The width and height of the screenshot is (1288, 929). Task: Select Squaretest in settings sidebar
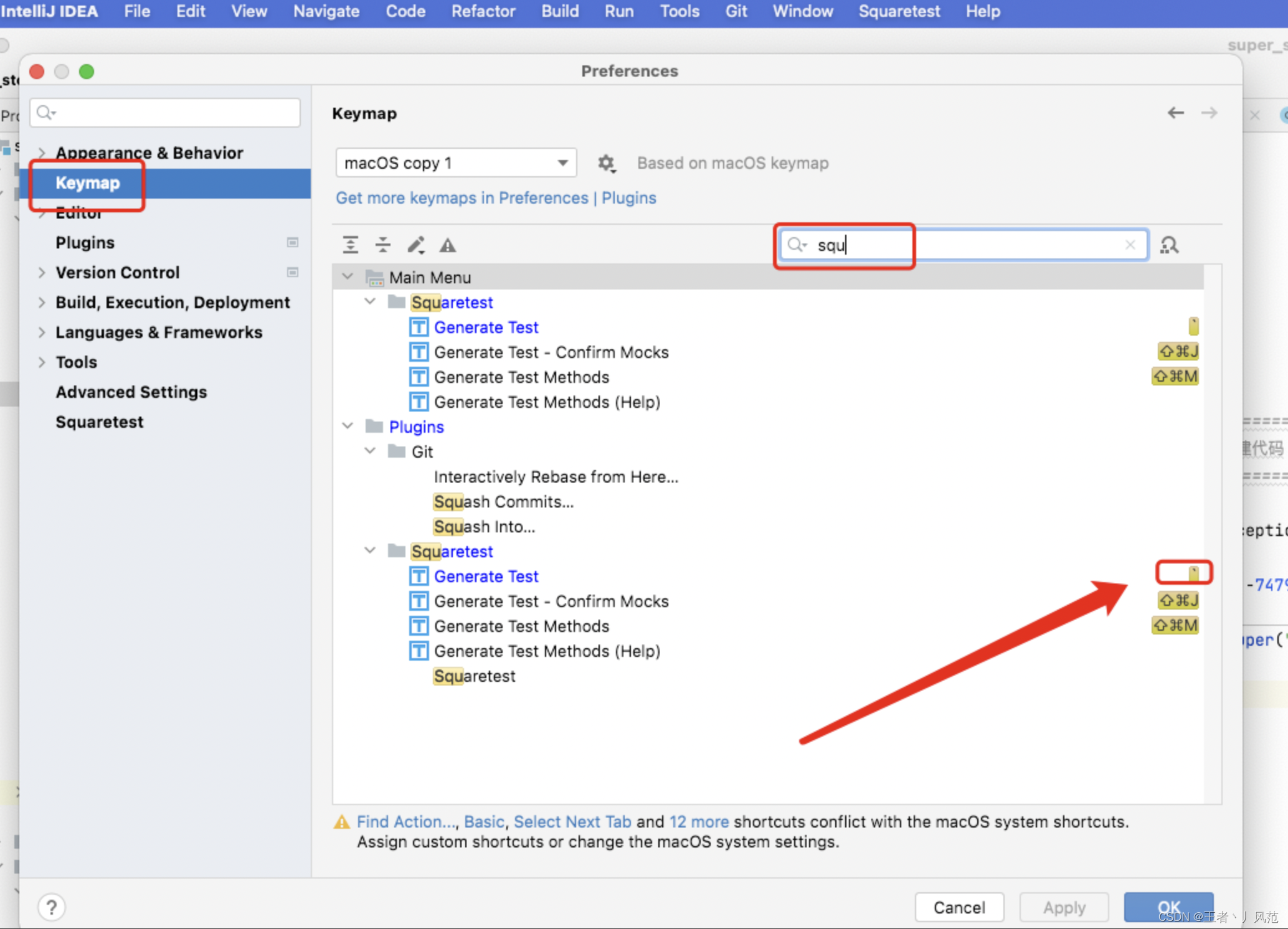[x=100, y=422]
